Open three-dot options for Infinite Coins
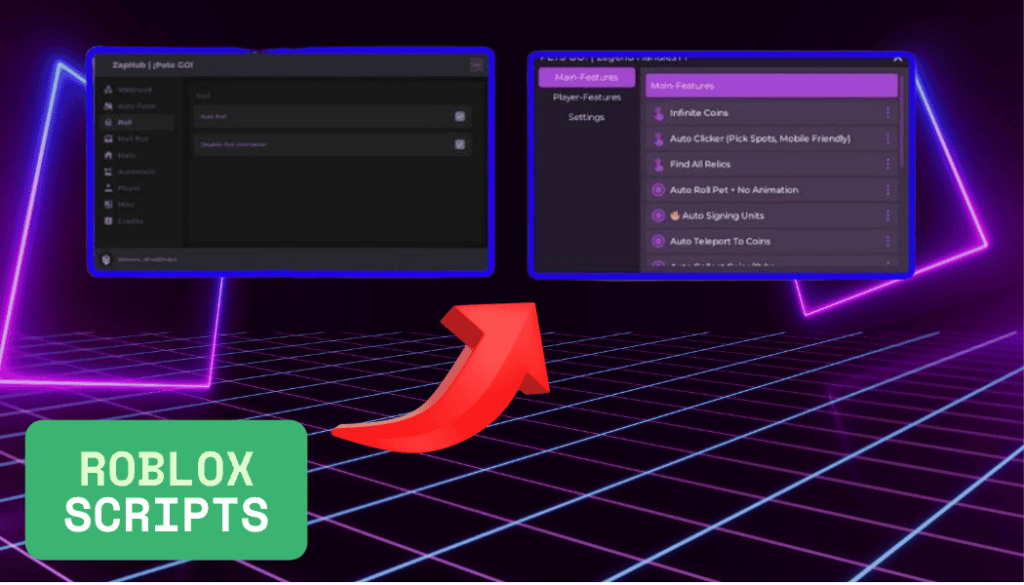This screenshot has width=1024, height=585. click(888, 113)
